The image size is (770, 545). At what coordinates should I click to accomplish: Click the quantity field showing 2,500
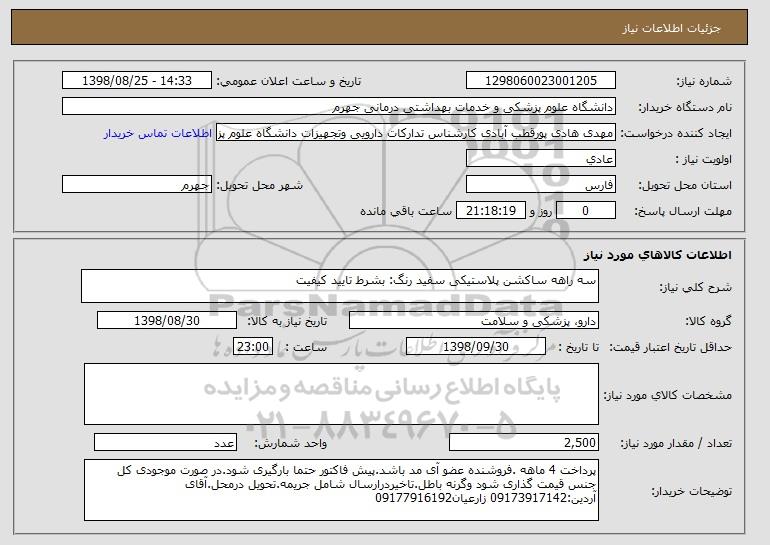[524, 442]
